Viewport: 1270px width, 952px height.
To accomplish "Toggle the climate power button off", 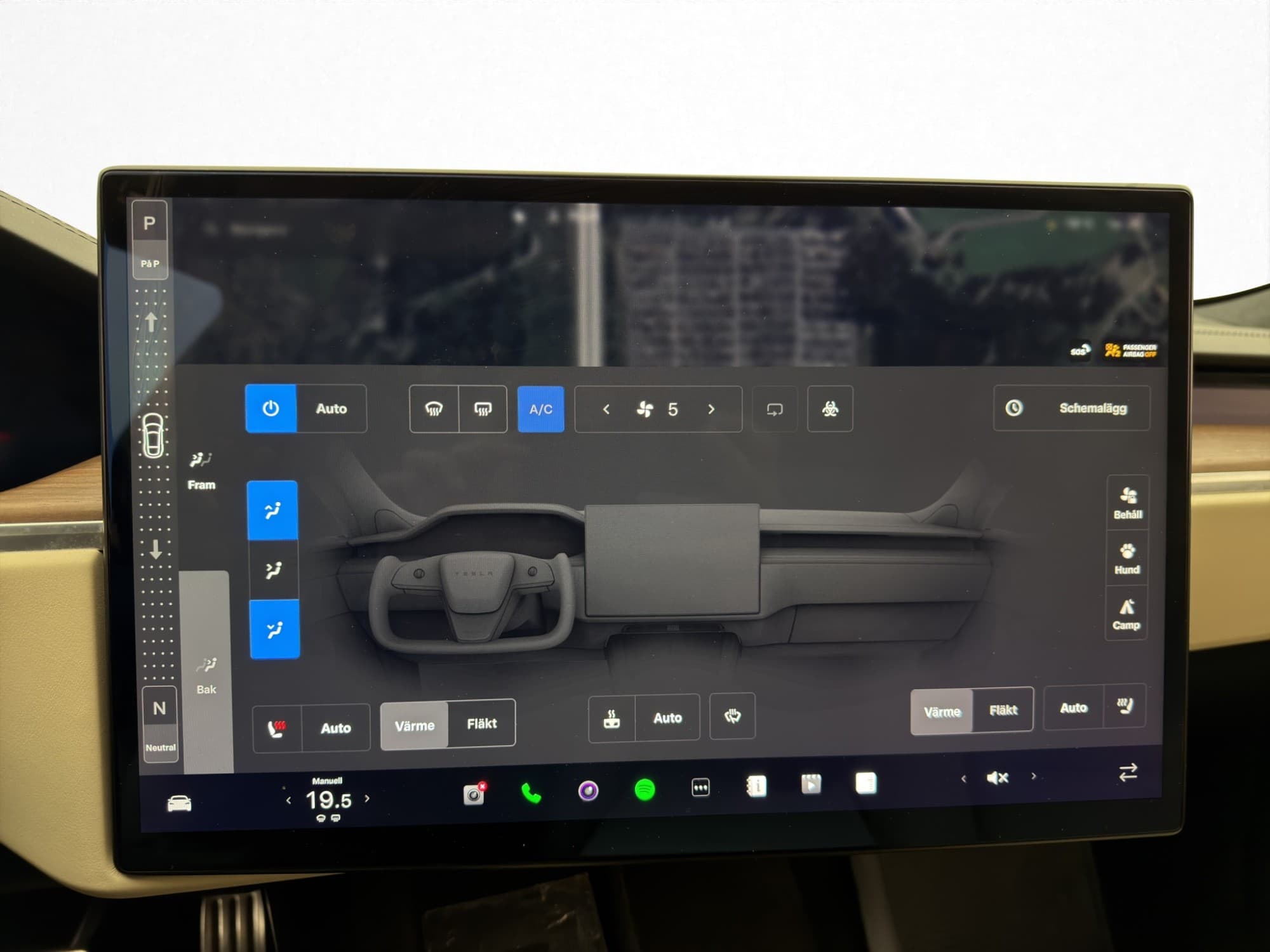I will coord(271,408).
